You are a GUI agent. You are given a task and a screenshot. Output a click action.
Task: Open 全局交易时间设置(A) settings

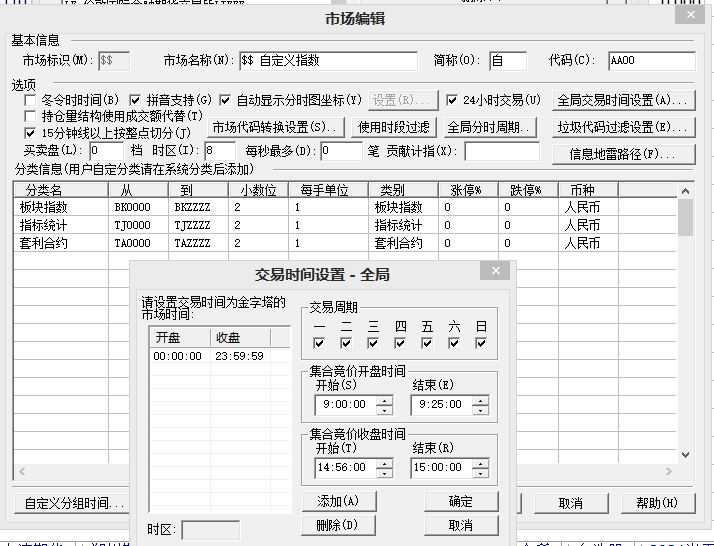tap(624, 100)
